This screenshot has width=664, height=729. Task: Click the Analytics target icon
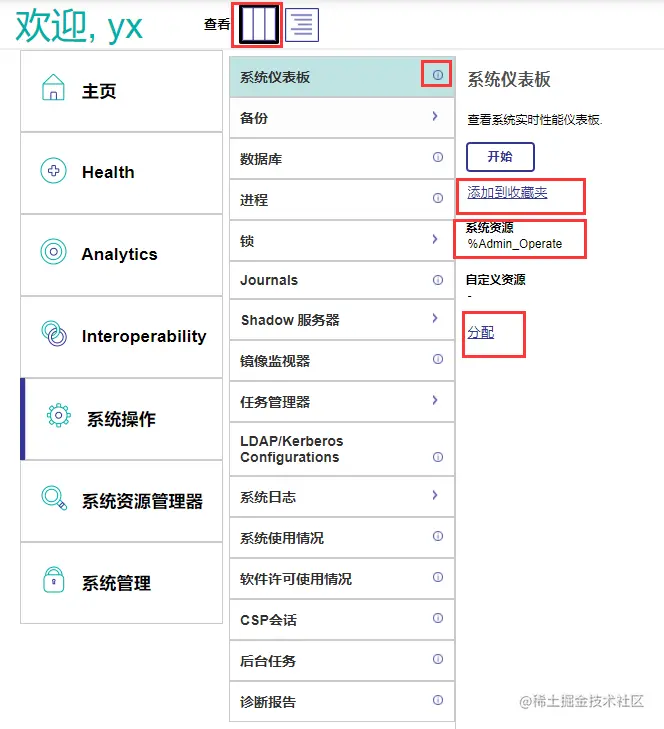point(53,252)
